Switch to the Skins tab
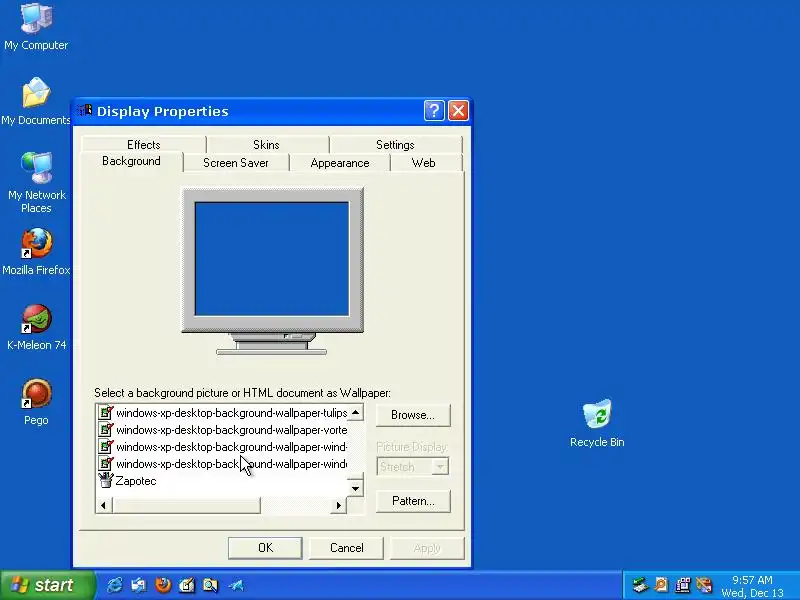Viewport: 800px width, 600px height. 266,145
